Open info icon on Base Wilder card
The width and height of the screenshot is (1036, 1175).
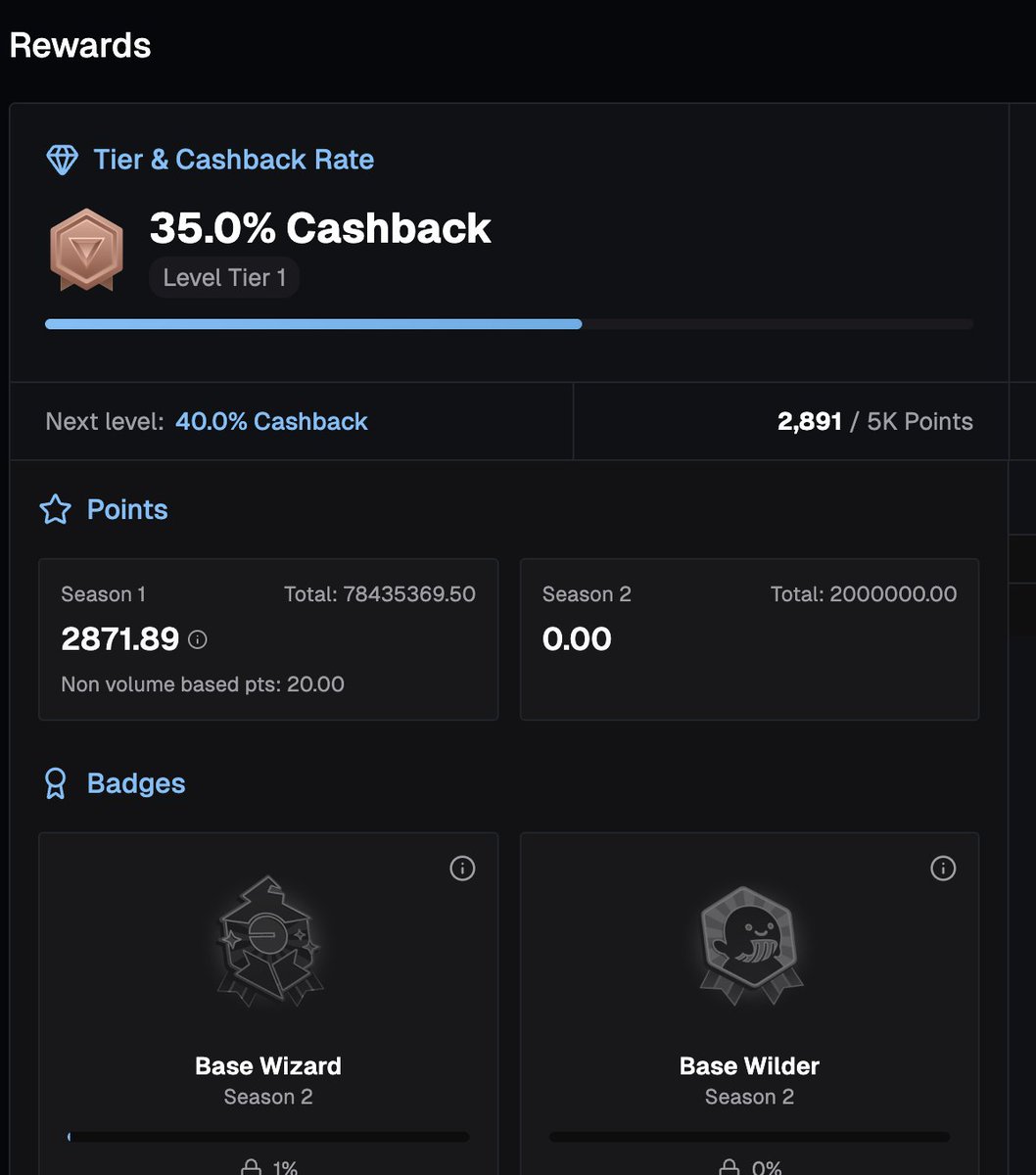943,869
